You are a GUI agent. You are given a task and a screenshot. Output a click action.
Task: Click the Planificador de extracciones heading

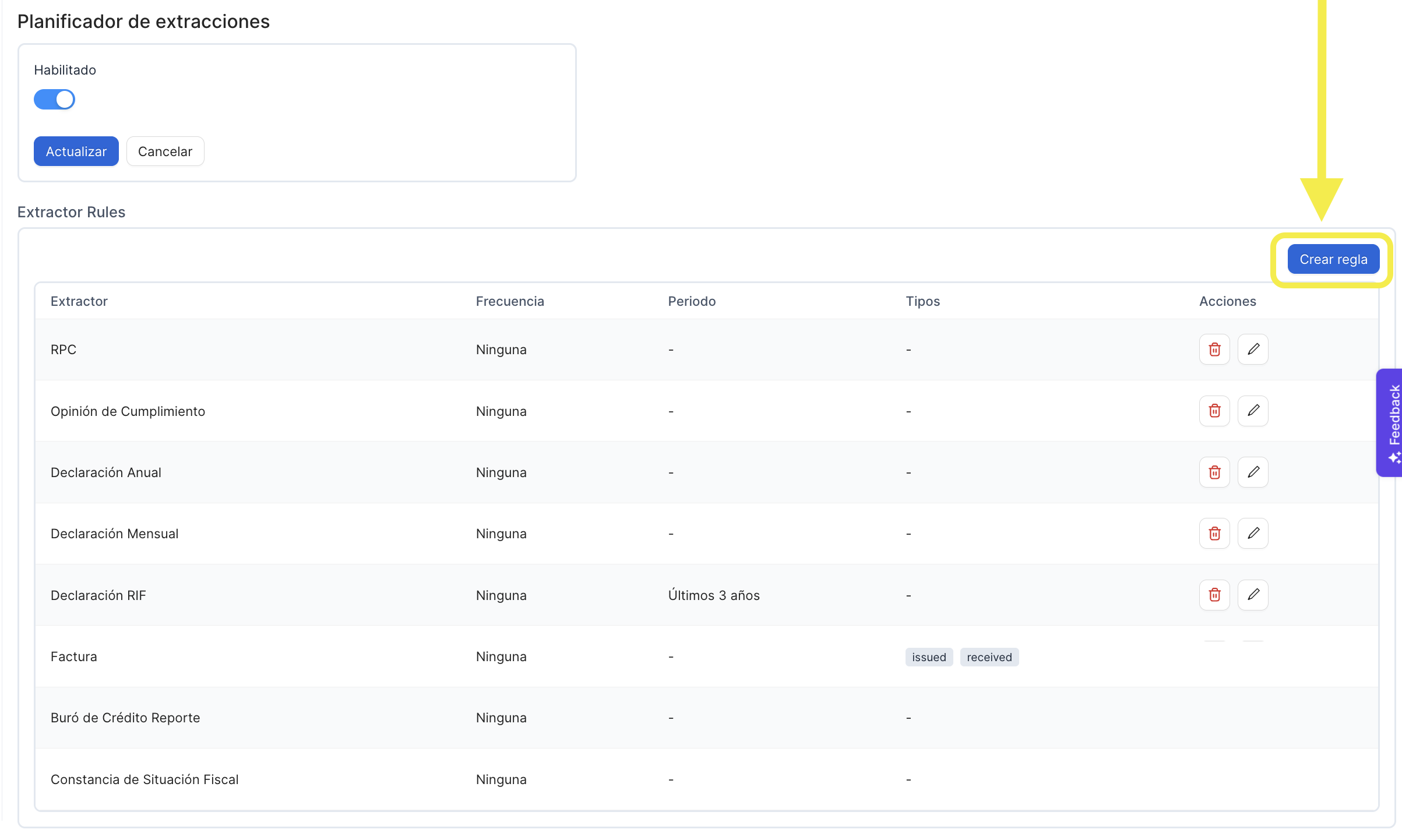coord(143,22)
